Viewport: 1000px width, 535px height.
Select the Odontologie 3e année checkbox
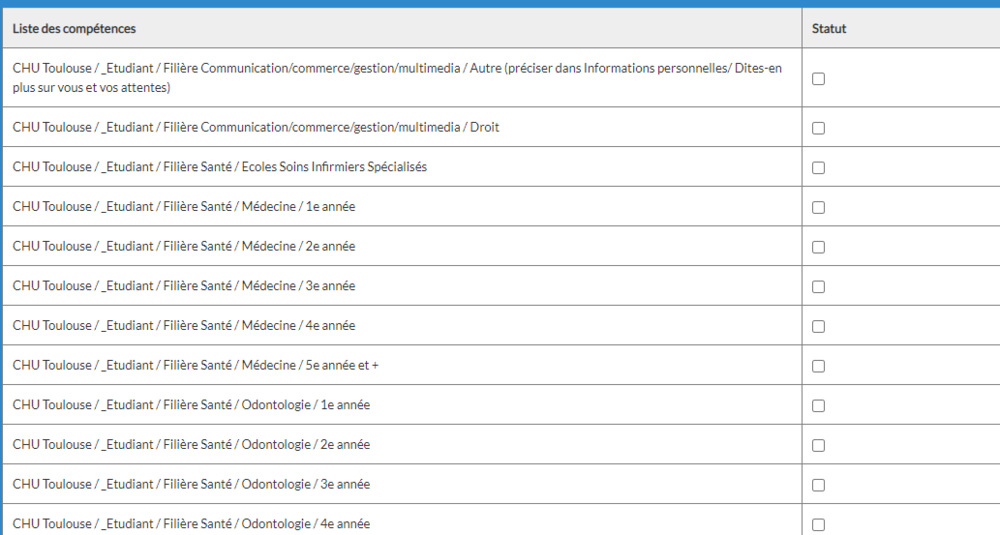pyautogui.click(x=818, y=485)
